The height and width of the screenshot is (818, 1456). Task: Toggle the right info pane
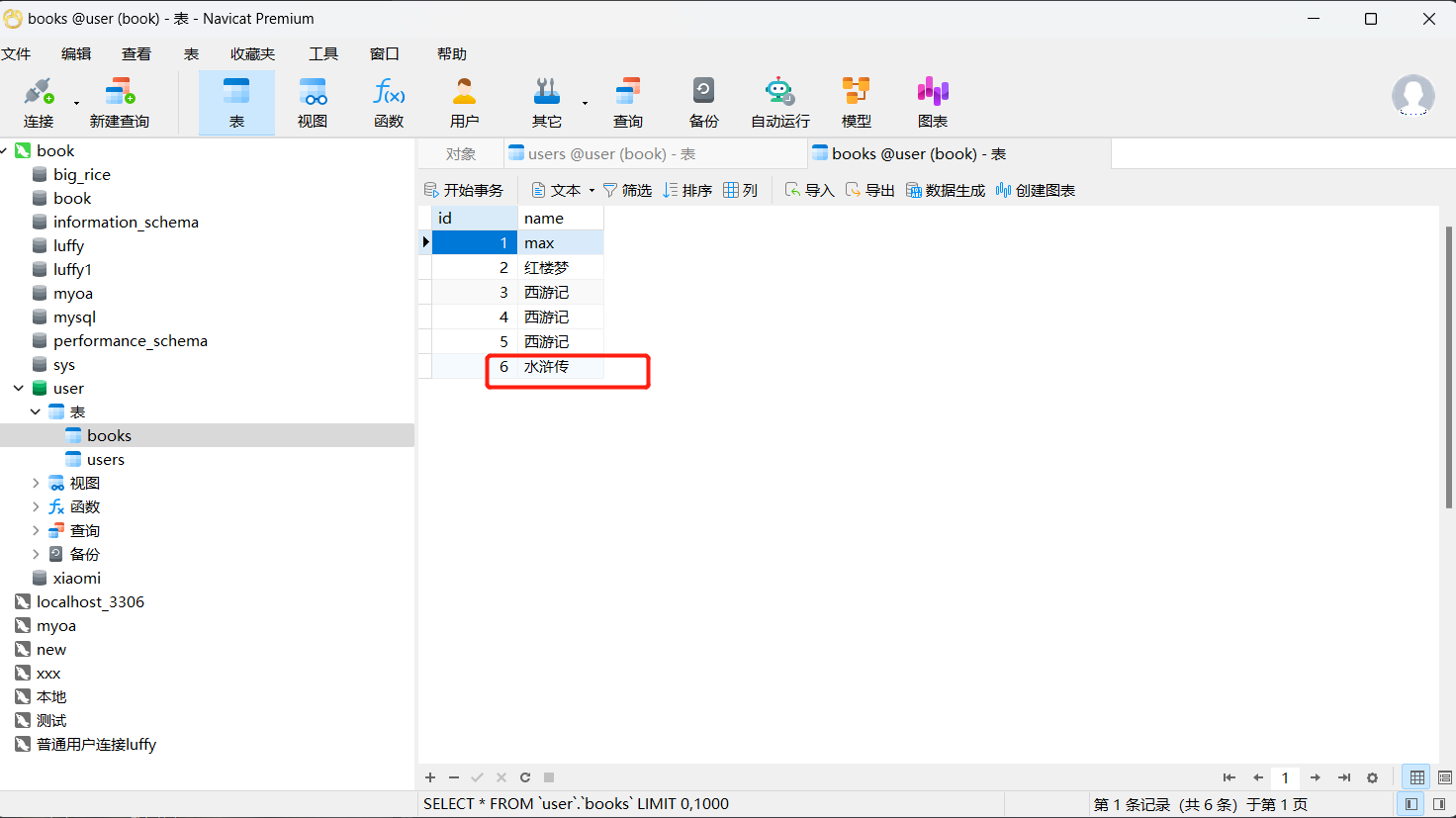click(x=1439, y=804)
